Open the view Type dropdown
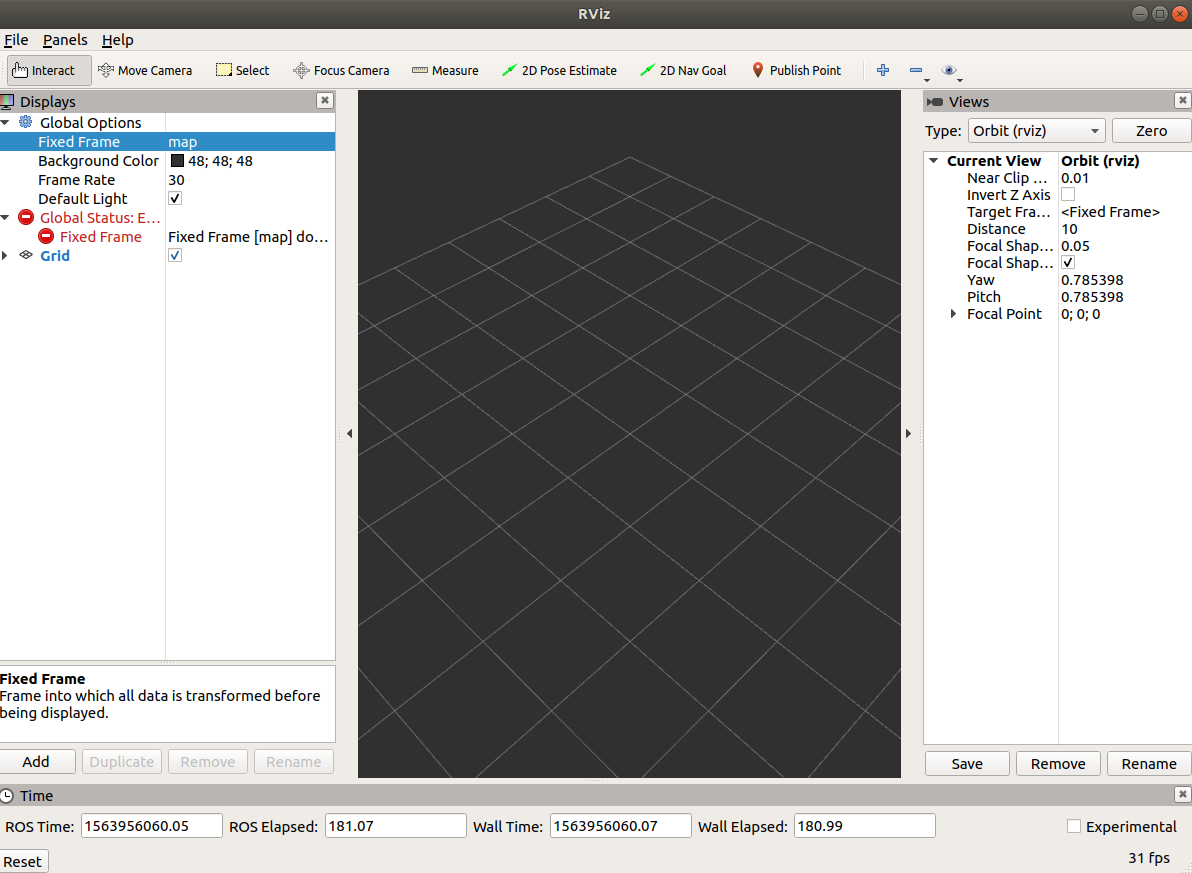 tap(1036, 130)
